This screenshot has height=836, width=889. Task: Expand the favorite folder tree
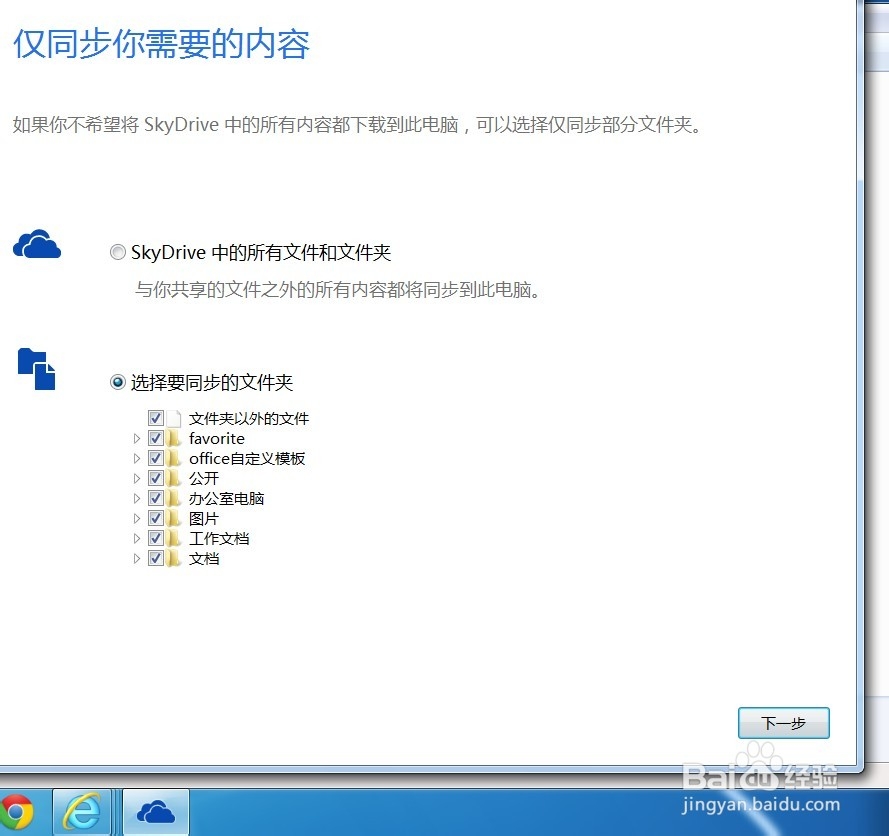[x=137, y=438]
